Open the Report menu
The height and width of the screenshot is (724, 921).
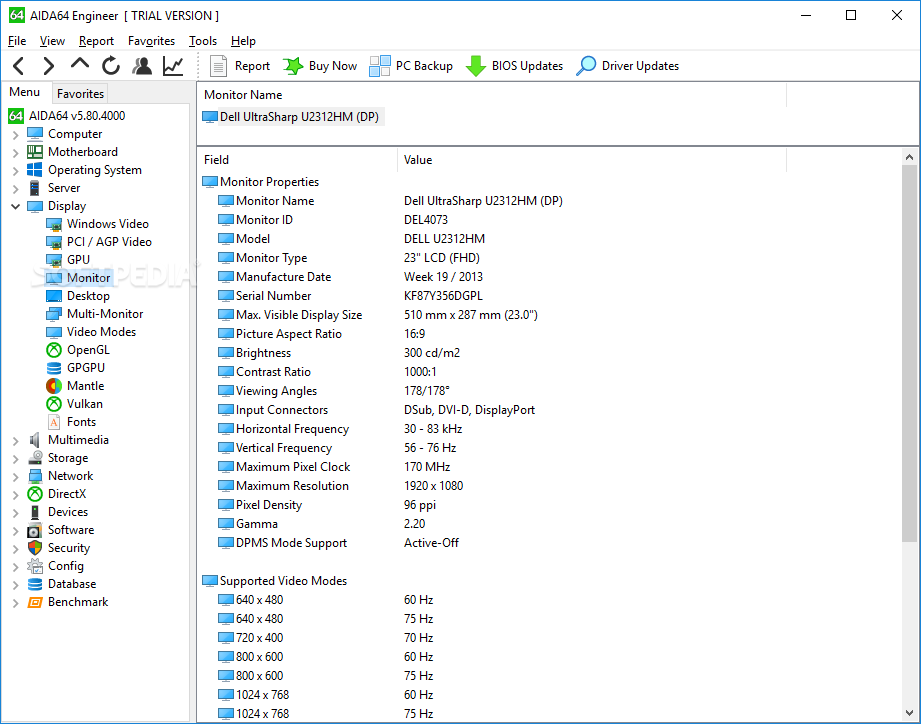tap(96, 41)
